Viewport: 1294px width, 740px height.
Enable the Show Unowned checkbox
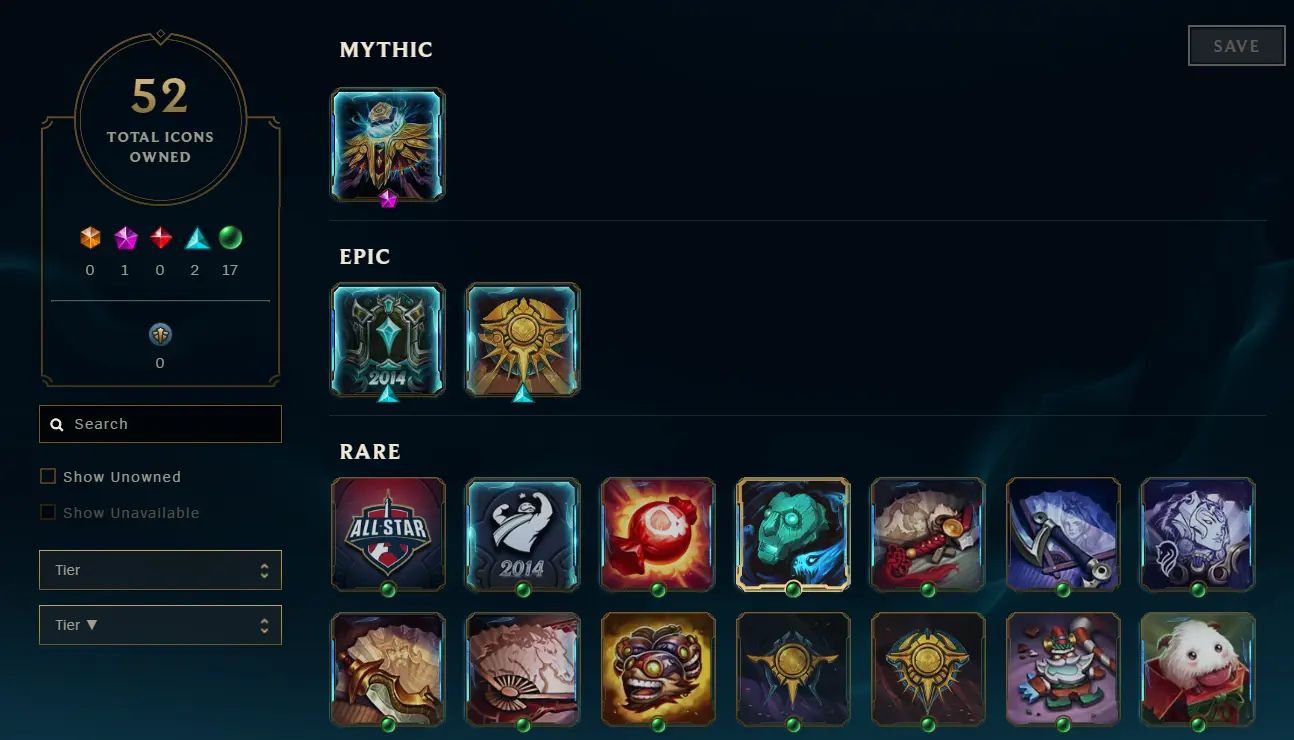click(48, 477)
